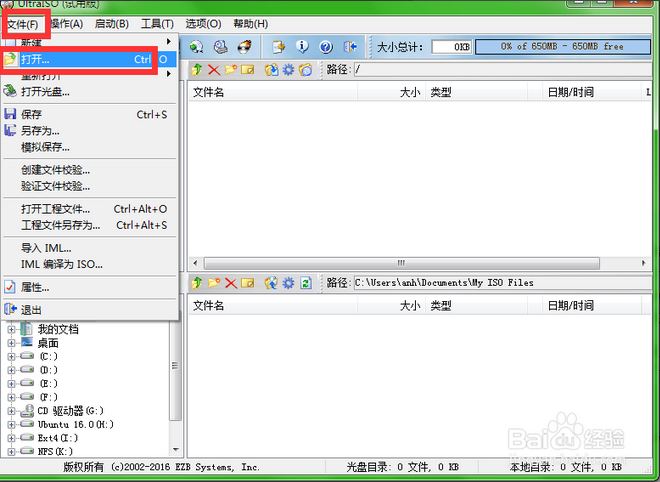
Task: Click the Convert disc image toolbar icon
Action: pos(196,47)
